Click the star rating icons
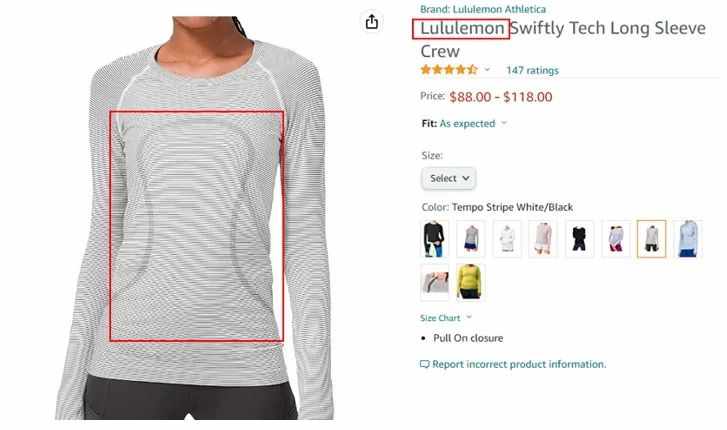 pos(448,70)
